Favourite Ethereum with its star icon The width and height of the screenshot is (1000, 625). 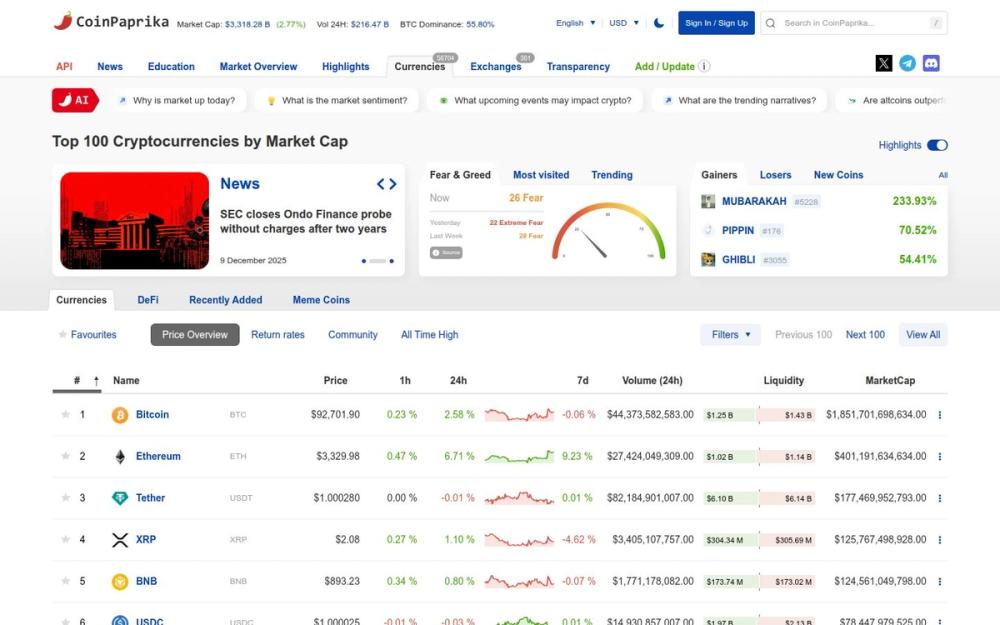(x=65, y=456)
